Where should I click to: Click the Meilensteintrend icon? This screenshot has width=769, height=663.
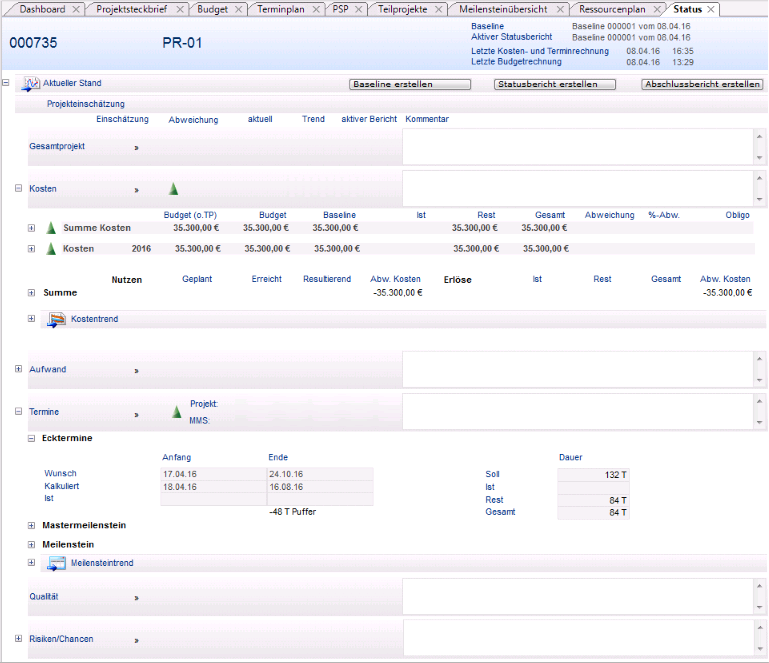tap(56, 563)
